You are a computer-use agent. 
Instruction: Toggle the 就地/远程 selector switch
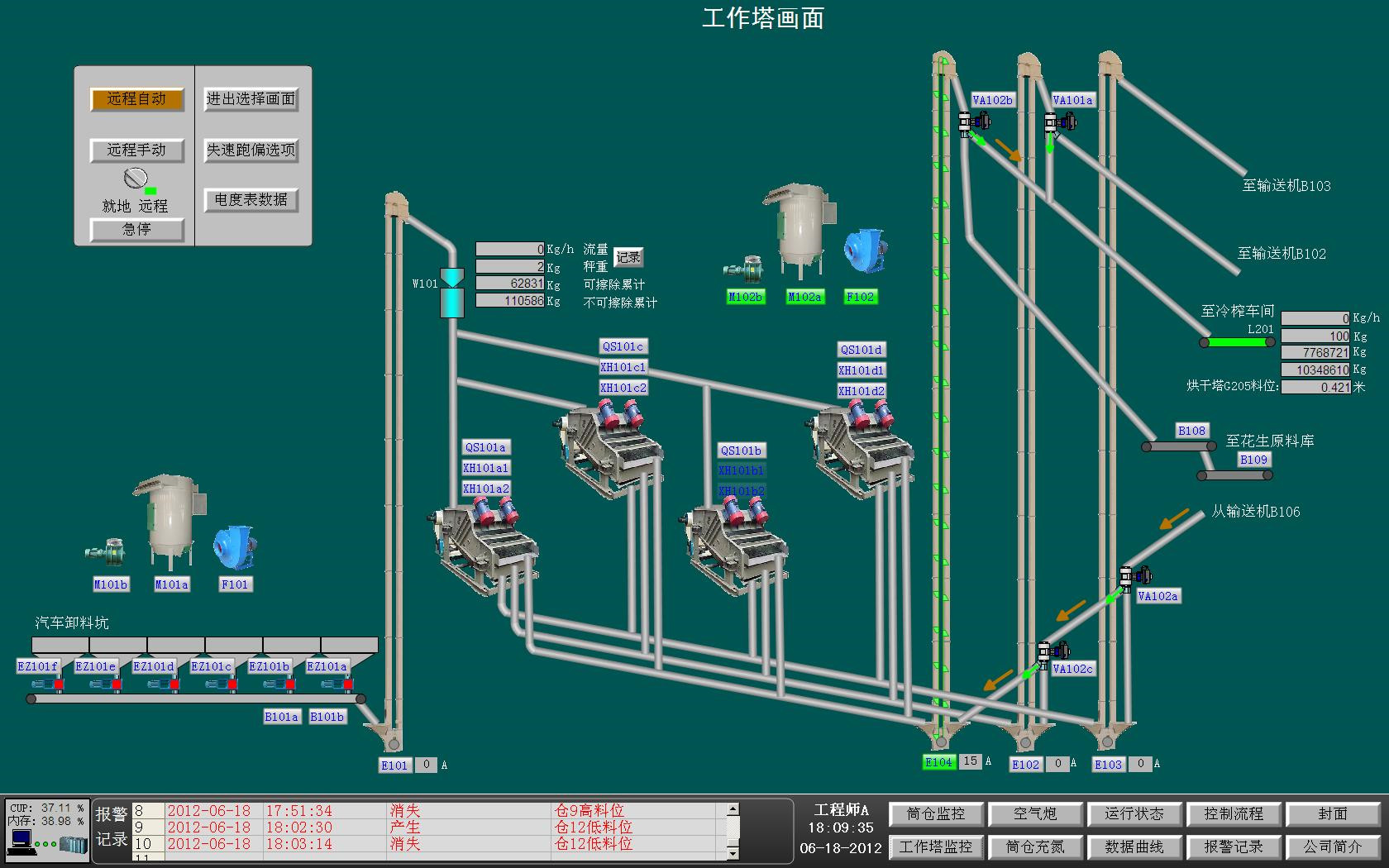(x=136, y=178)
